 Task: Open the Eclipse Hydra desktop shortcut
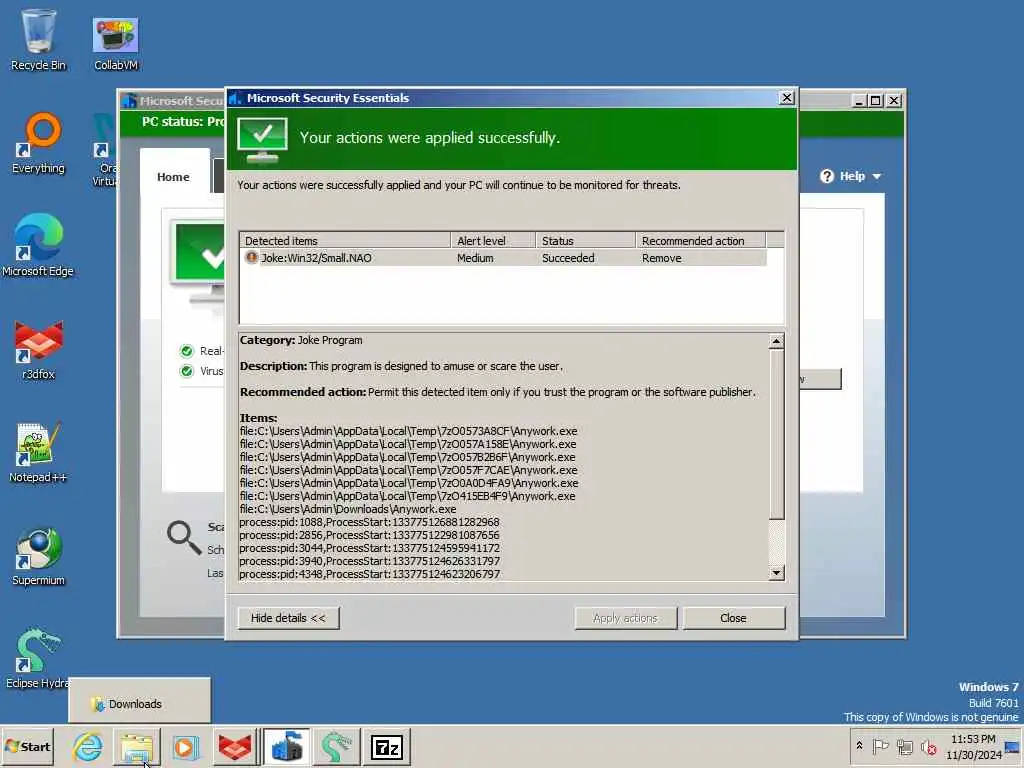click(38, 658)
